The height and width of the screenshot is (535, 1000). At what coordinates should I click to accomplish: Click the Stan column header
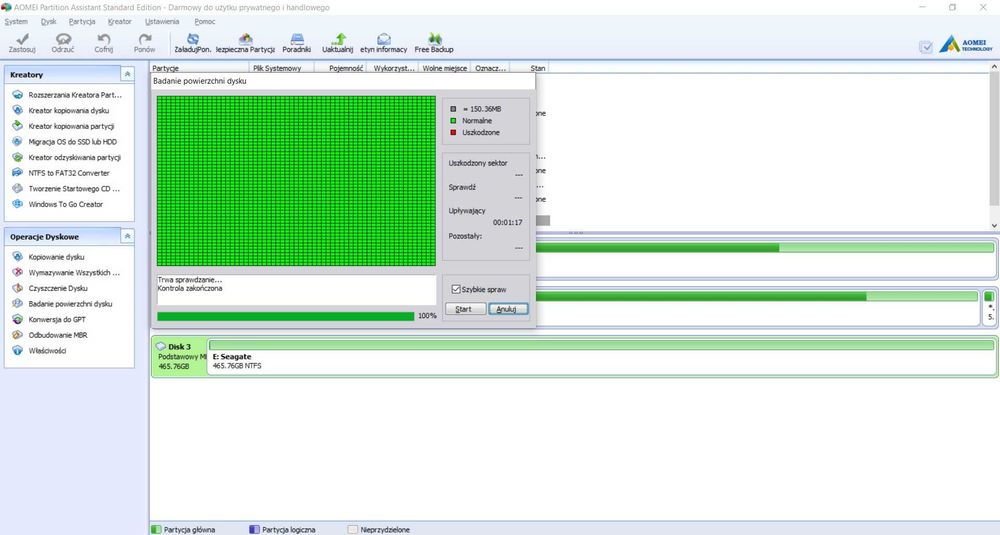pos(529,68)
